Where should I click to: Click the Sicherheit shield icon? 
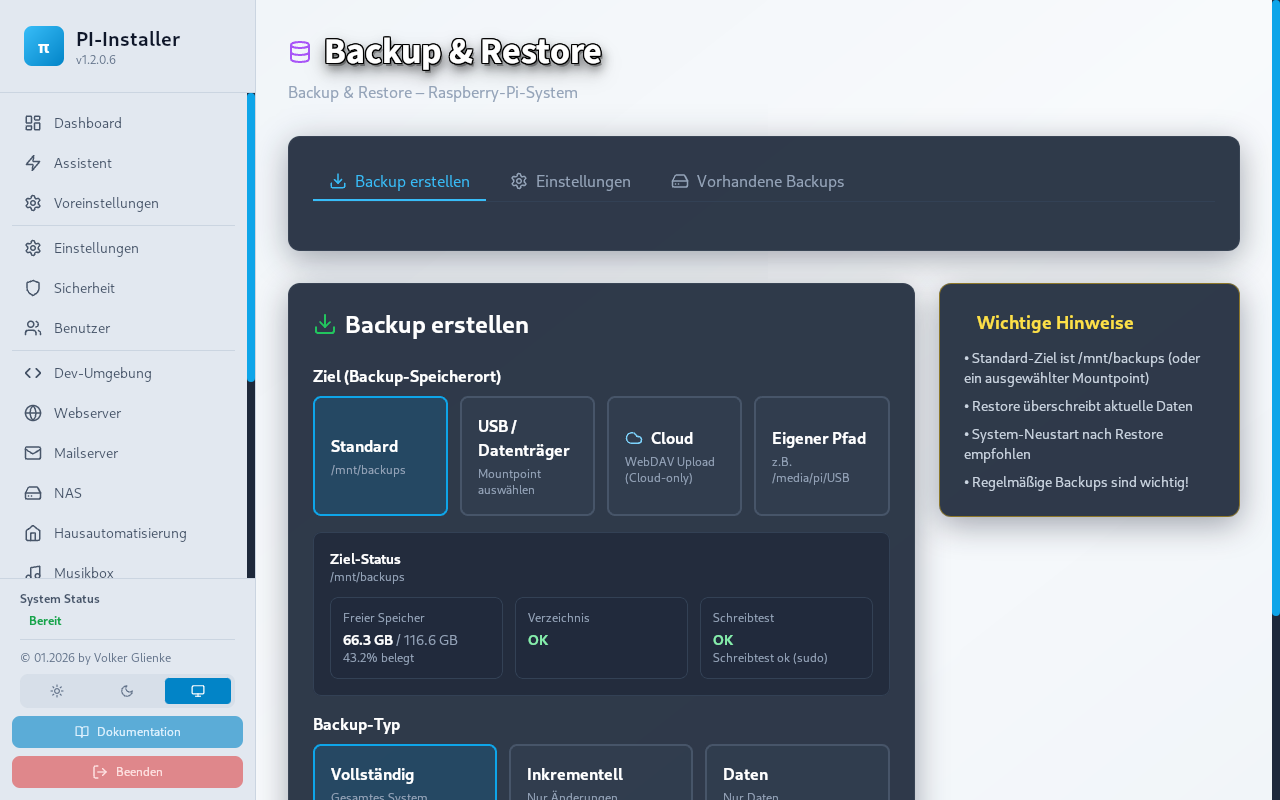(33, 288)
